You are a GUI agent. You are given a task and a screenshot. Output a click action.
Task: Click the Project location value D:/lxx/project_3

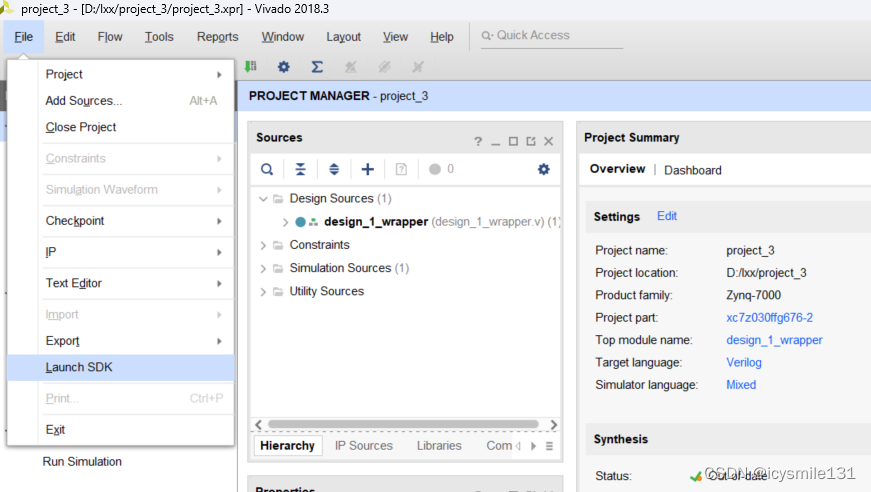(x=766, y=273)
